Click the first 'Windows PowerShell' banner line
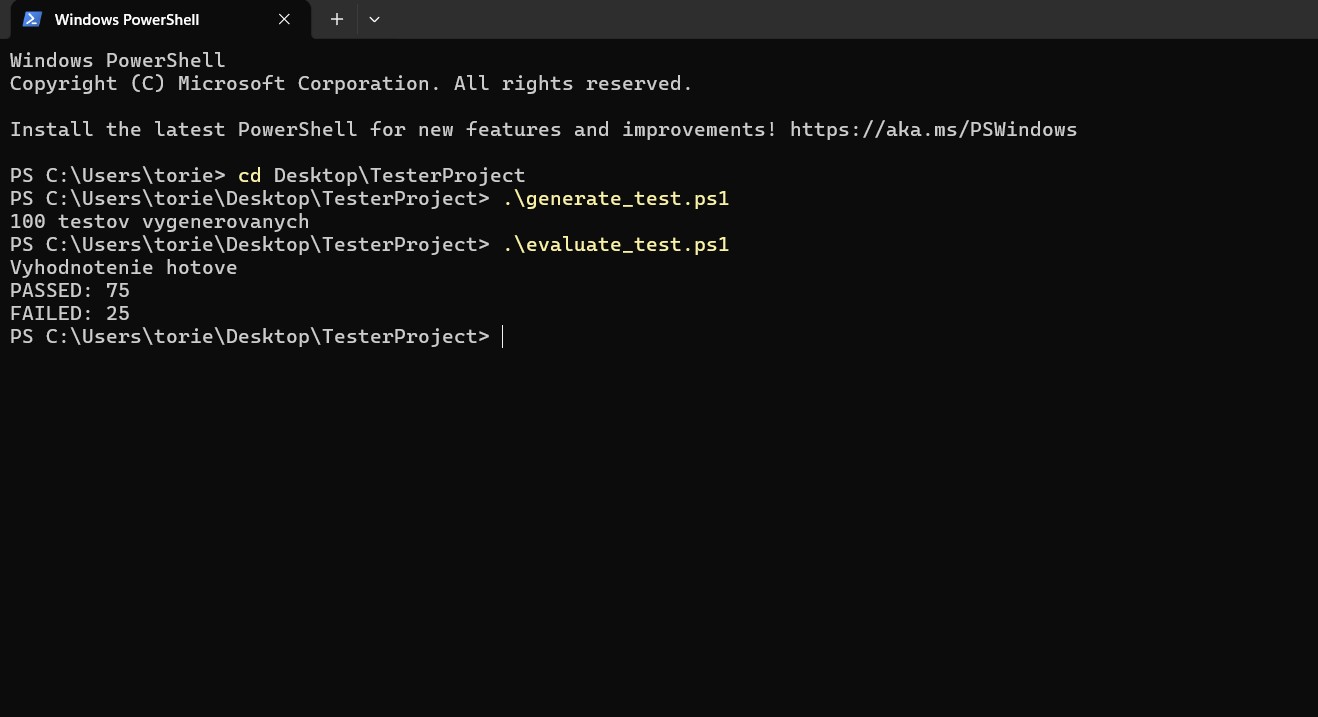This screenshot has width=1318, height=717. pyautogui.click(x=118, y=60)
